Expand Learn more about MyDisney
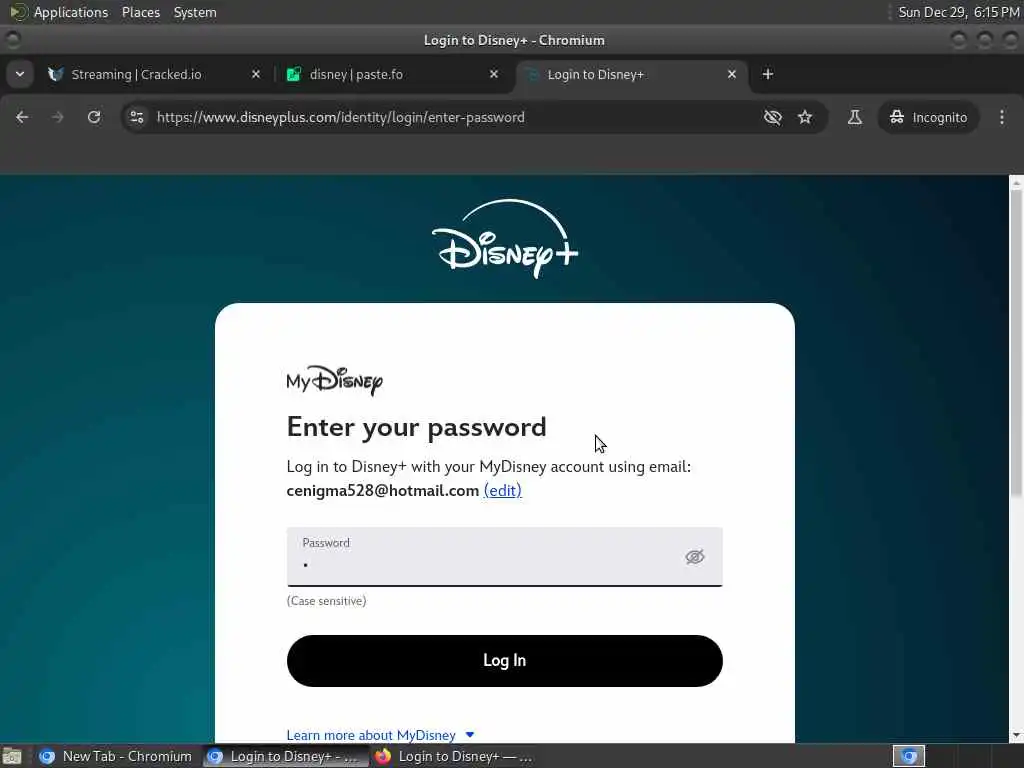The image size is (1024, 768). click(380, 735)
